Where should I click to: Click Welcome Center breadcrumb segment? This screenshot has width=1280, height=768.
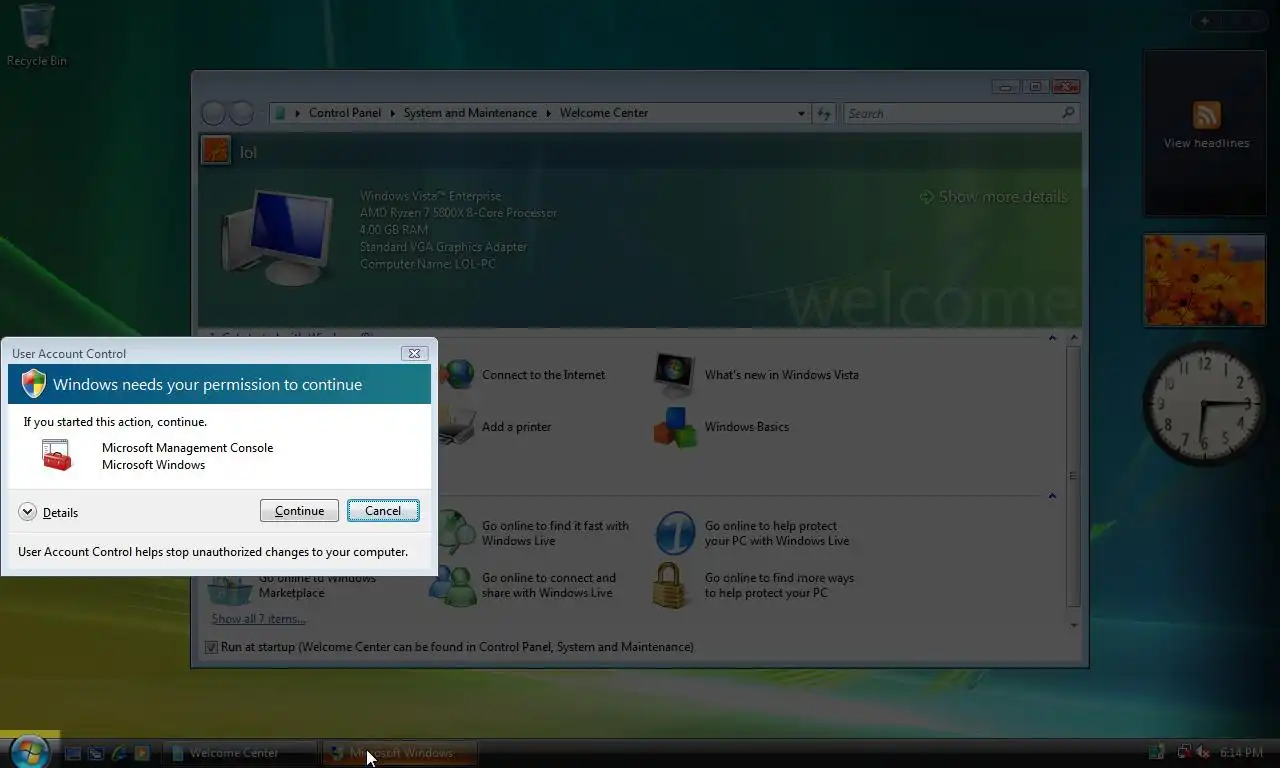[604, 113]
